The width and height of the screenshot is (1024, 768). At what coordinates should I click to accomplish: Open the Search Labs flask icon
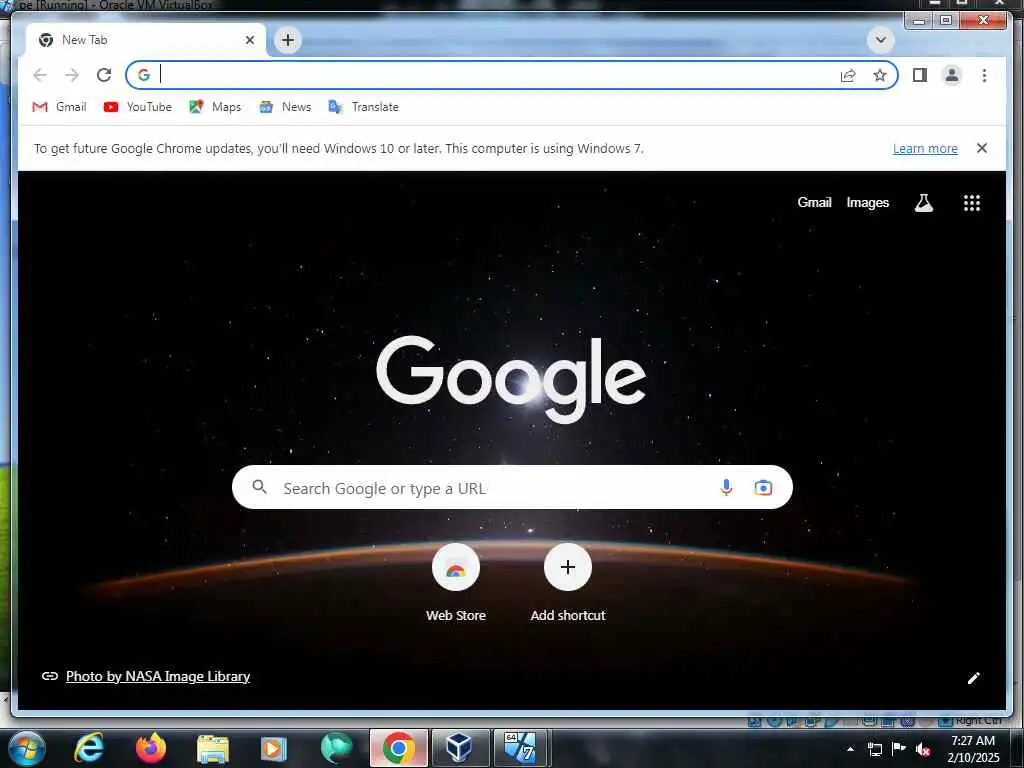click(923, 202)
